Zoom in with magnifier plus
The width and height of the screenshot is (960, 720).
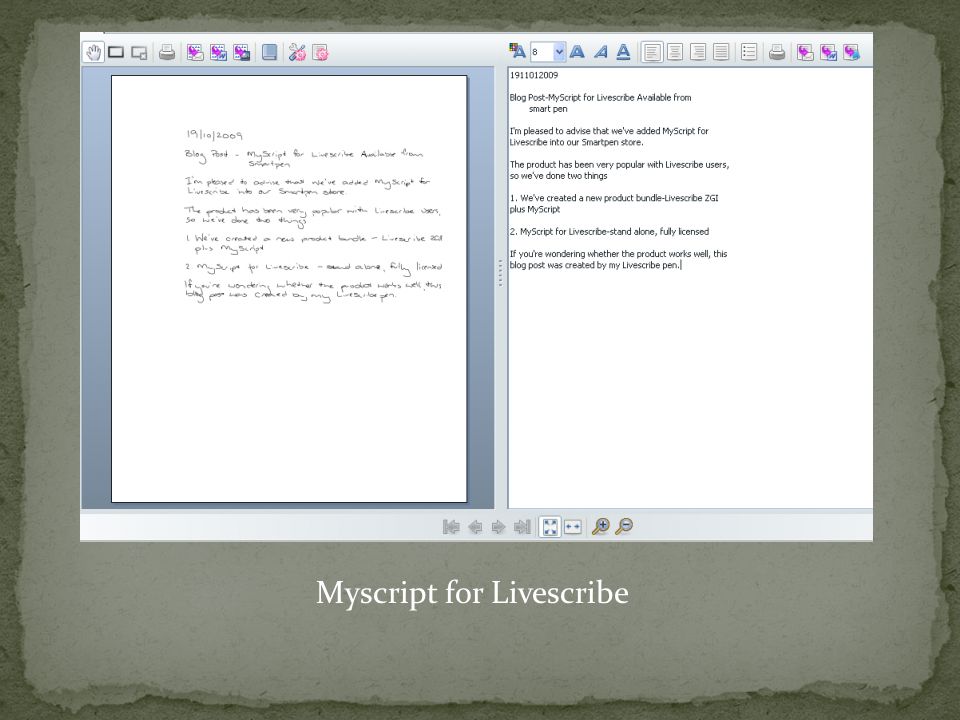click(x=601, y=527)
